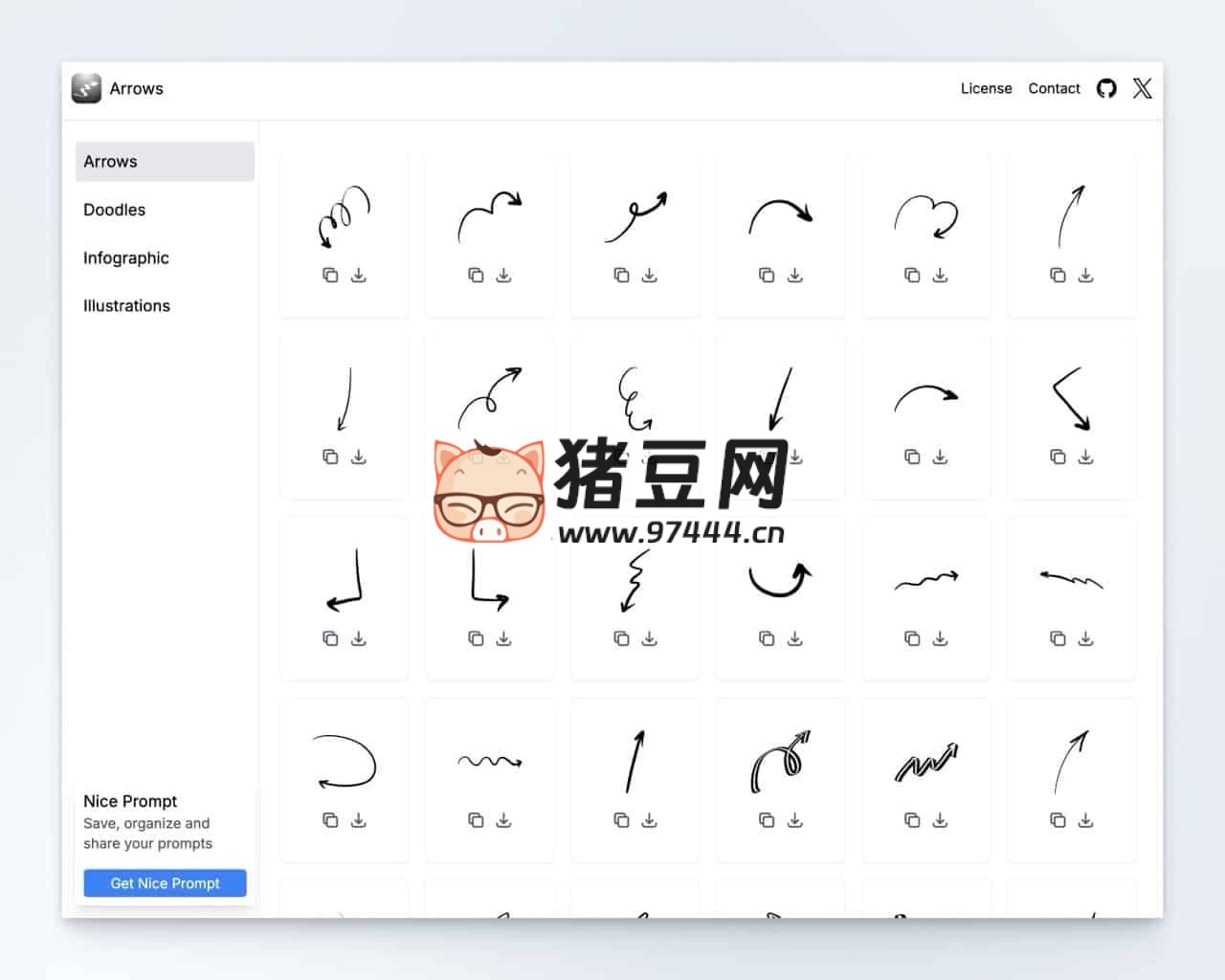The width and height of the screenshot is (1225, 980).
Task: Copy the thin straight downward arrow
Action: pyautogui.click(x=330, y=457)
